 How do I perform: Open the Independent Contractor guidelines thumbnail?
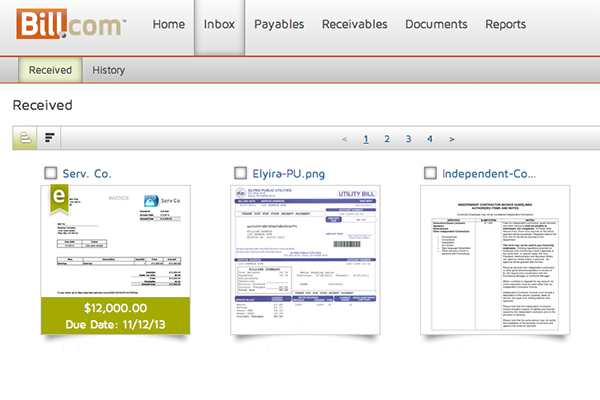tap(495, 260)
